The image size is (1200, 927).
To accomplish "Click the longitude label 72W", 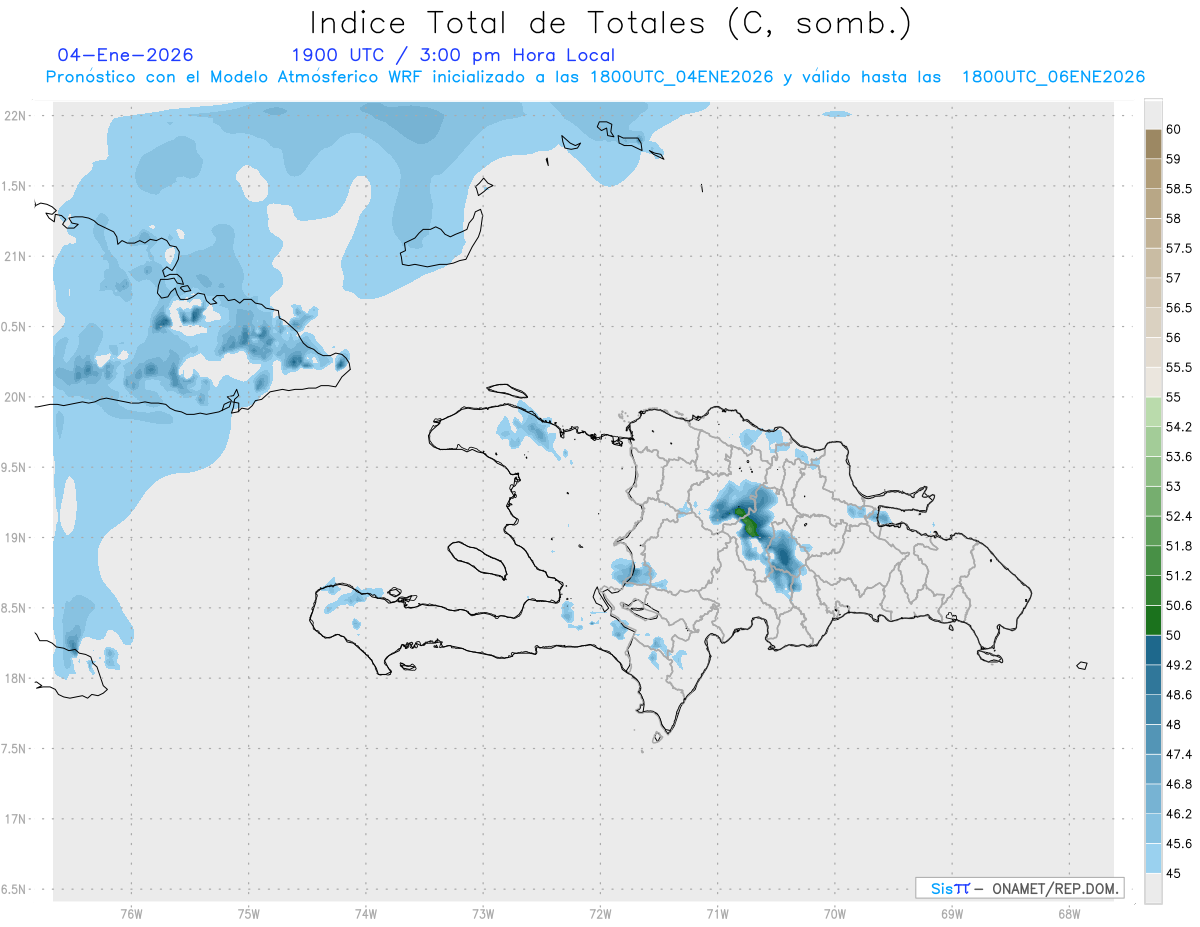I will pos(600,914).
